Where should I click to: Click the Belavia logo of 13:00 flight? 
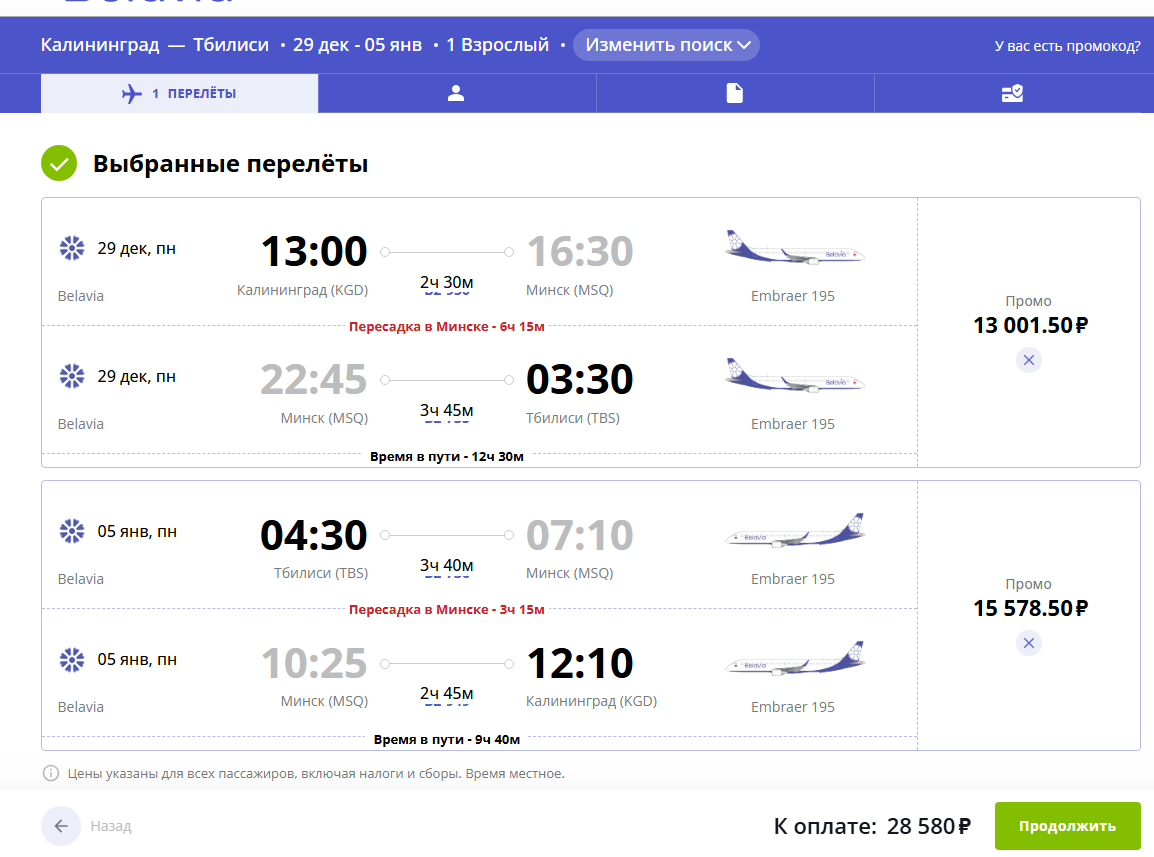[x=71, y=248]
